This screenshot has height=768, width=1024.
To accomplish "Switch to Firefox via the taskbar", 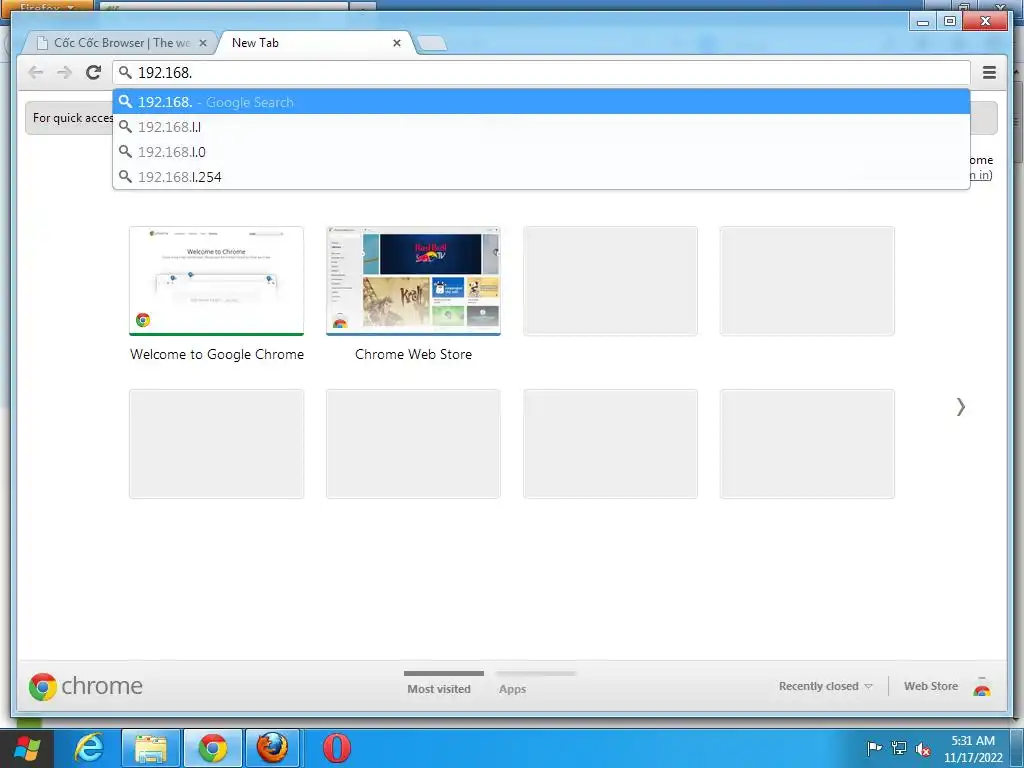I will point(273,748).
